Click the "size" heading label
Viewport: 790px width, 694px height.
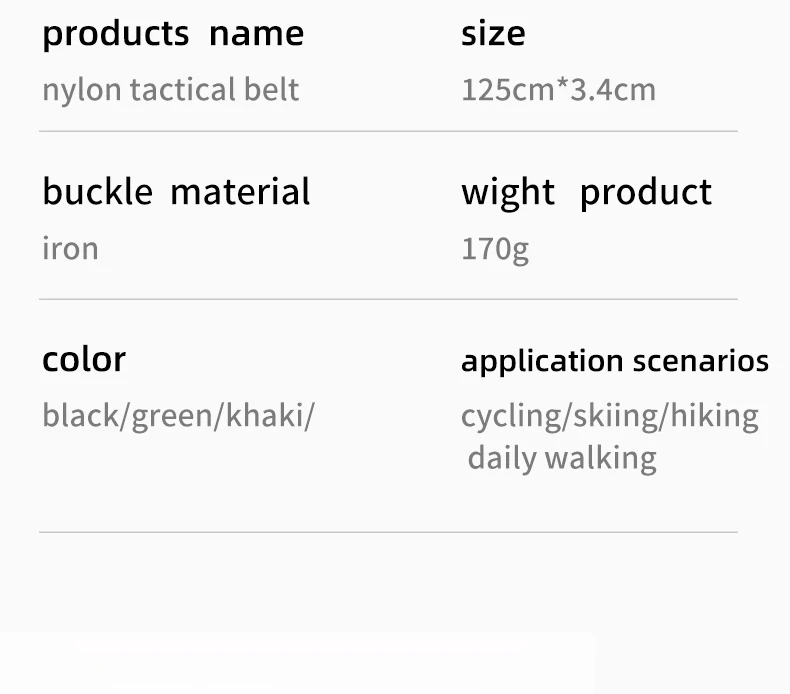(x=492, y=34)
